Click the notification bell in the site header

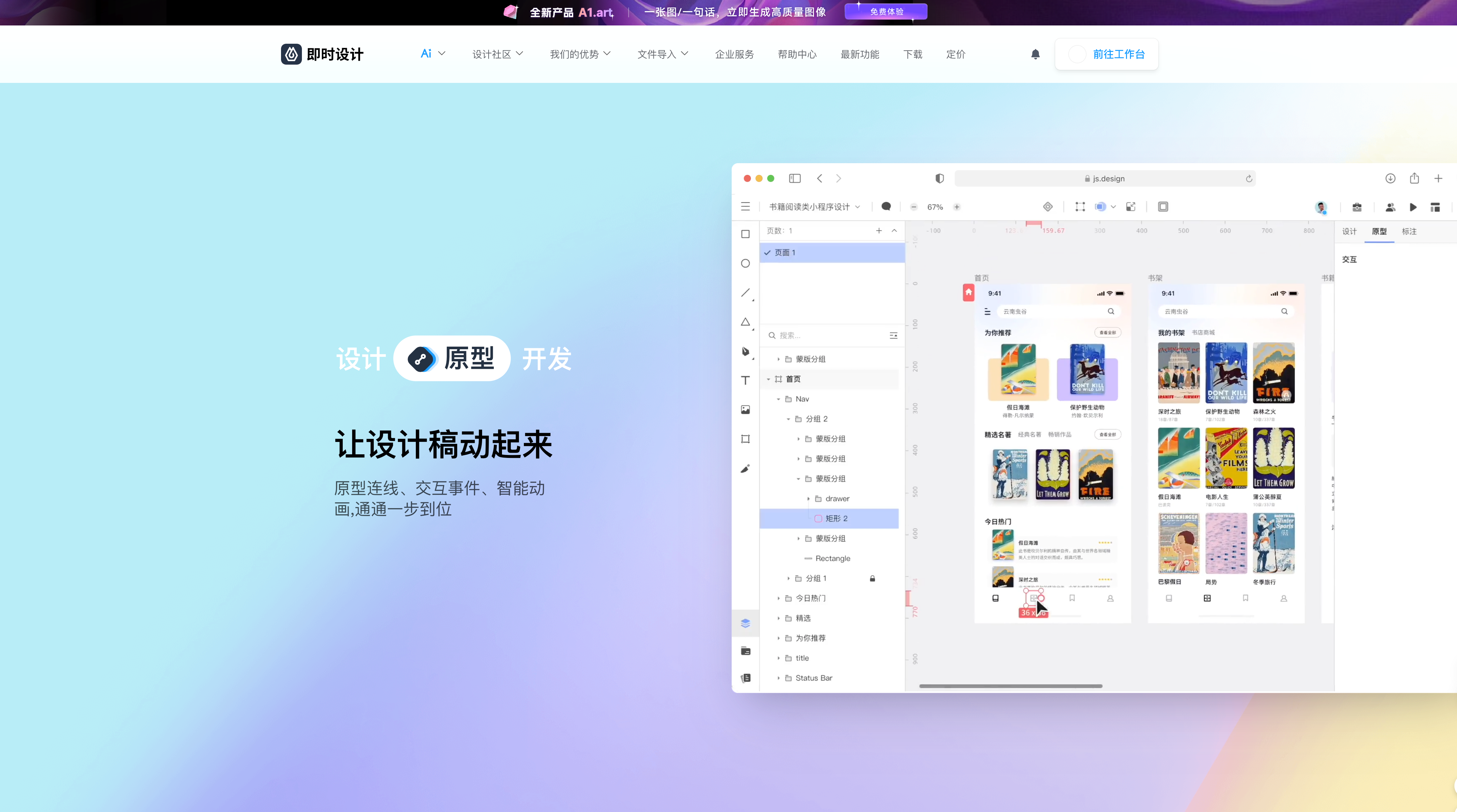pos(1035,54)
